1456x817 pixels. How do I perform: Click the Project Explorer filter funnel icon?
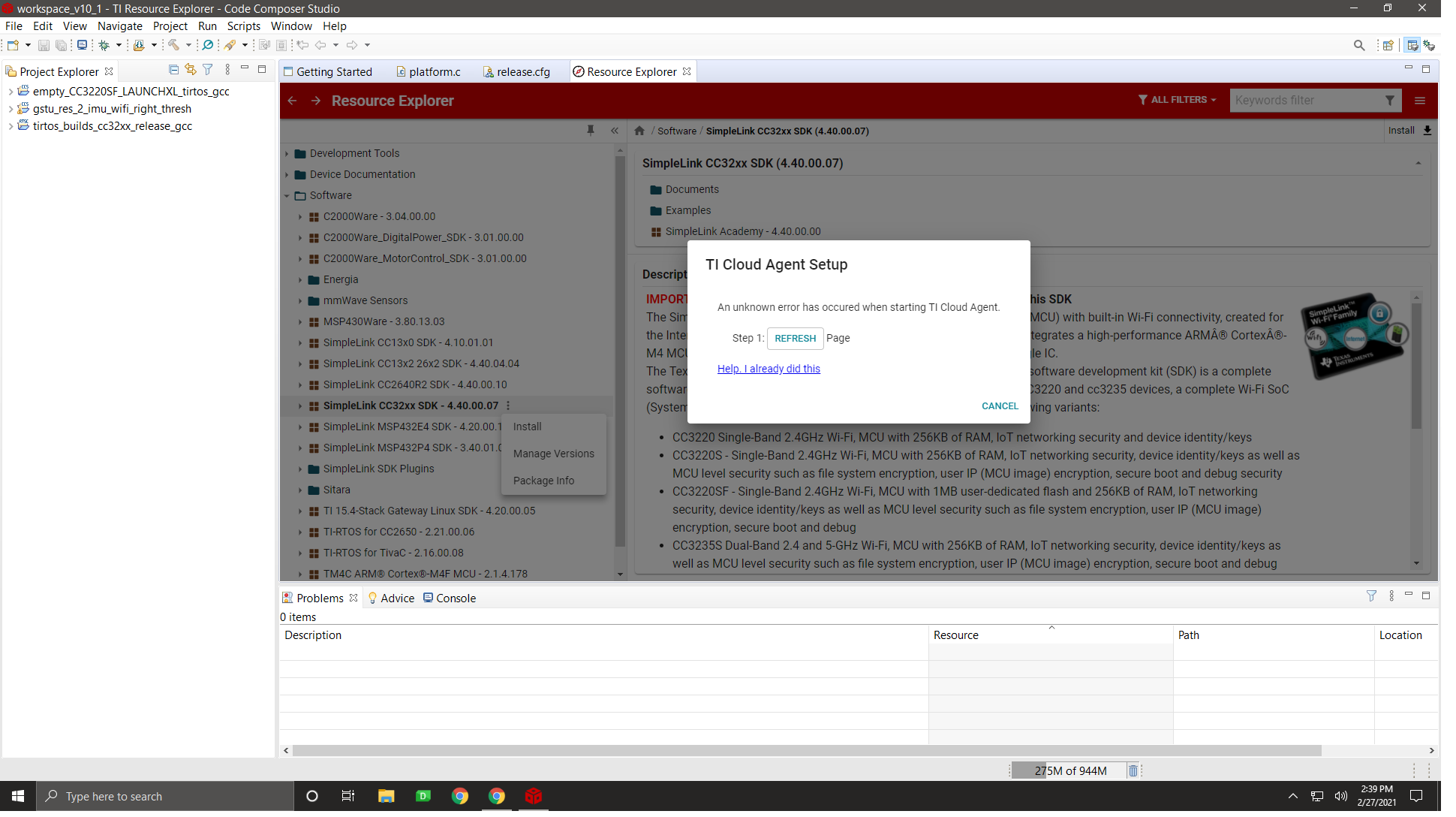pyautogui.click(x=208, y=70)
